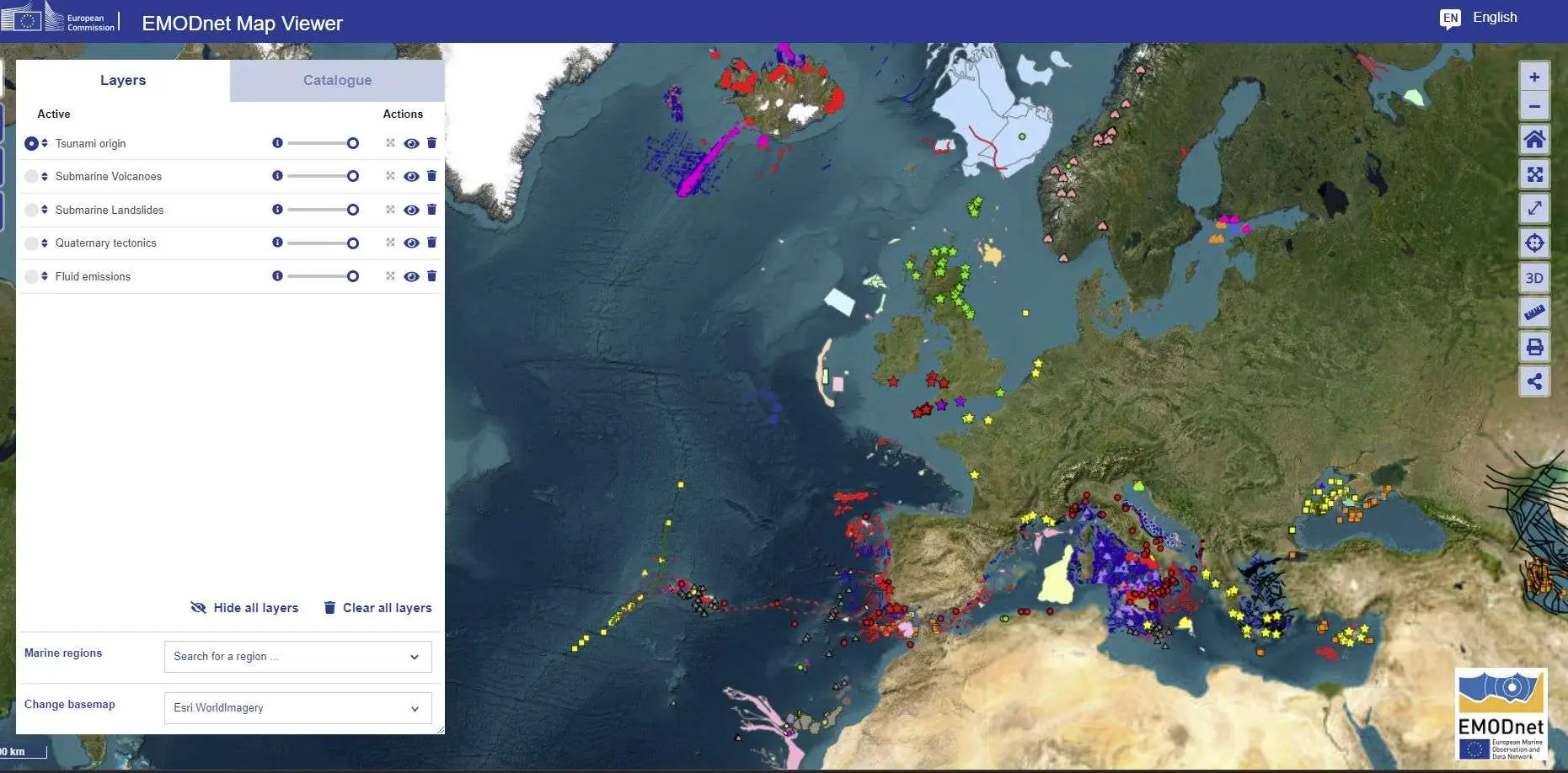The image size is (1568, 773).
Task: Delete the Fluid emissions layer
Action: (x=431, y=276)
